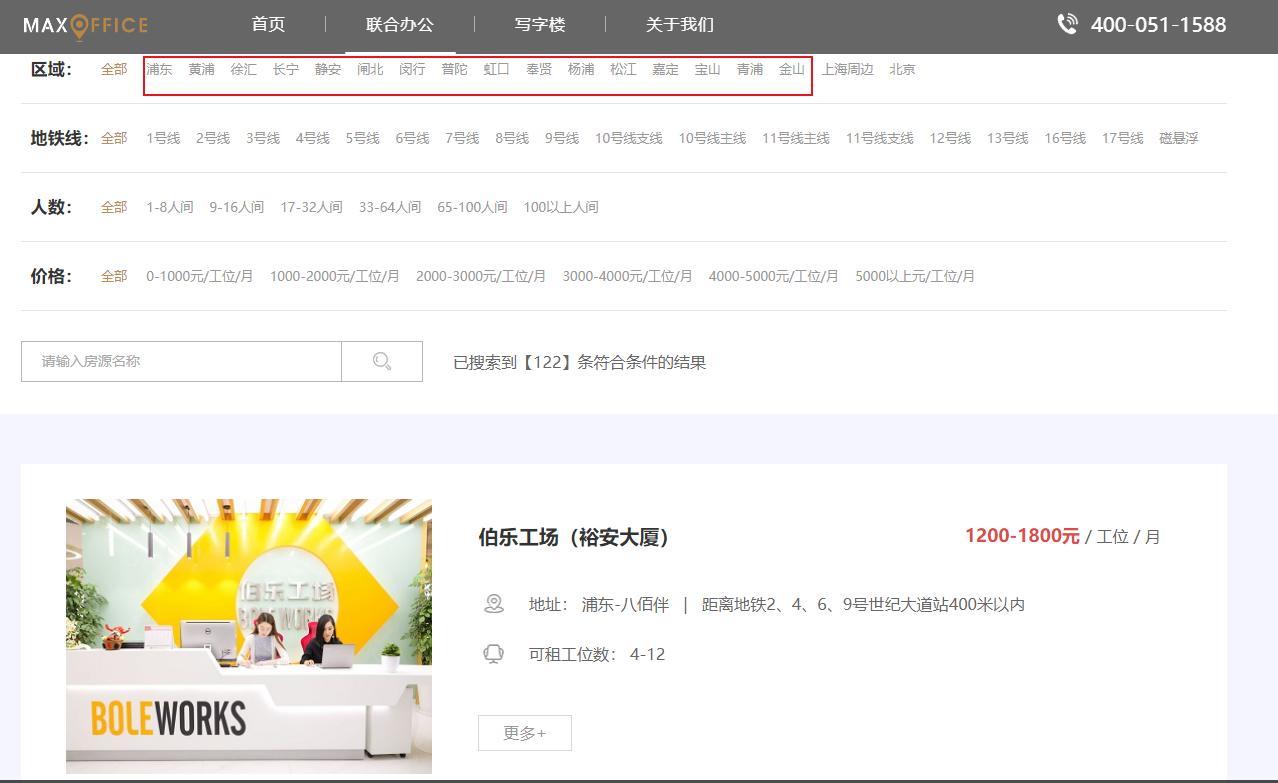Filter by metro 6号线
The height and width of the screenshot is (783, 1278).
pos(412,138)
